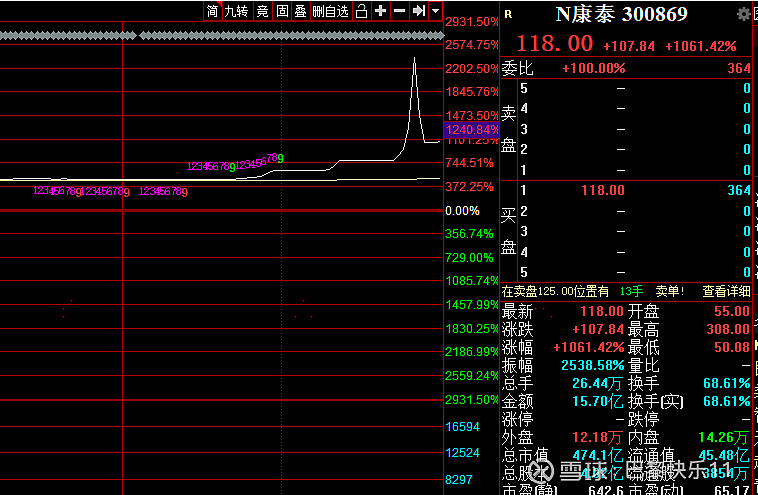Select buy level 1 price 118.00
The height and width of the screenshot is (495, 758).
[x=602, y=190]
